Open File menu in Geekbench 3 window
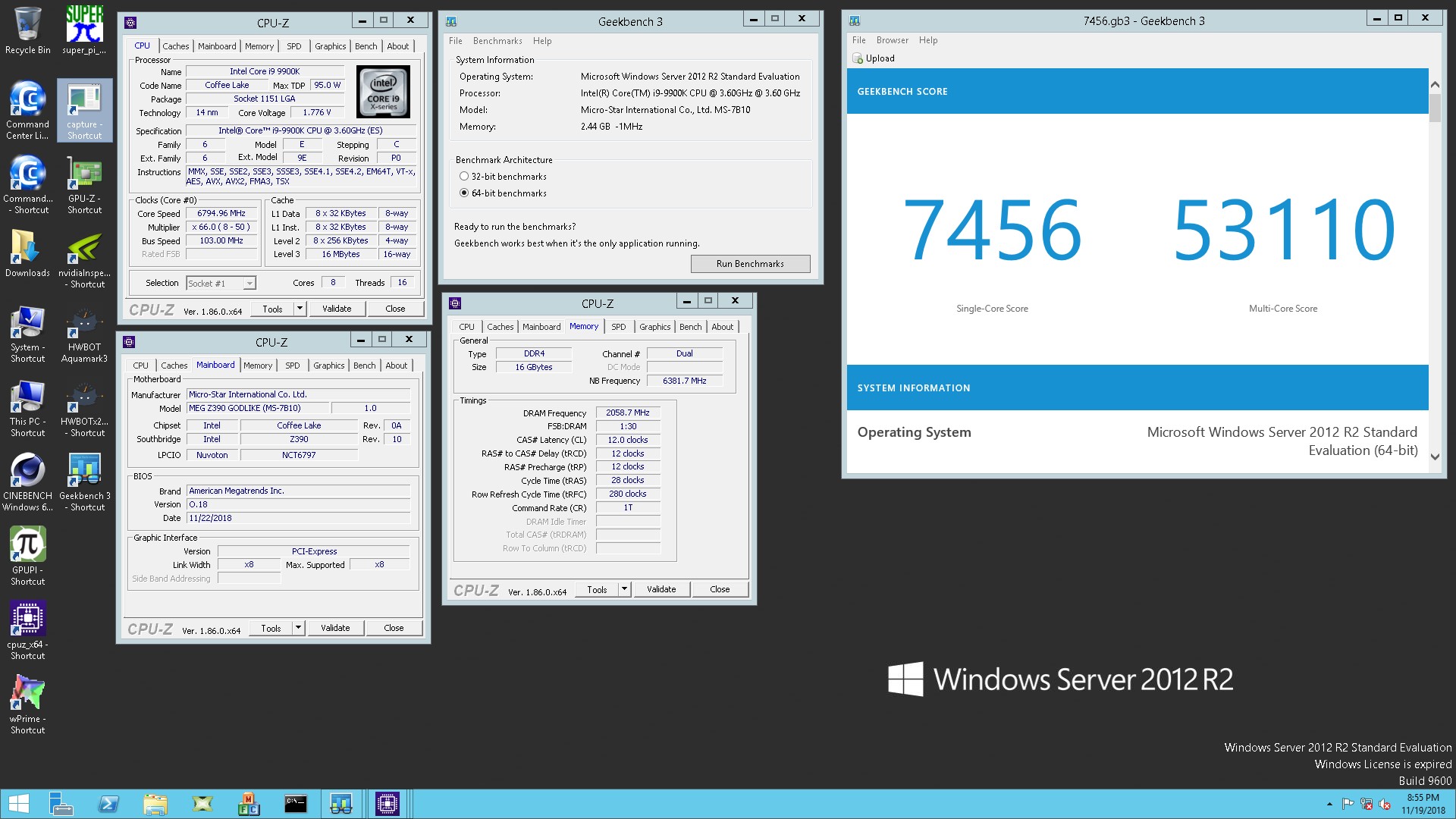The image size is (1456, 819). pos(455,41)
